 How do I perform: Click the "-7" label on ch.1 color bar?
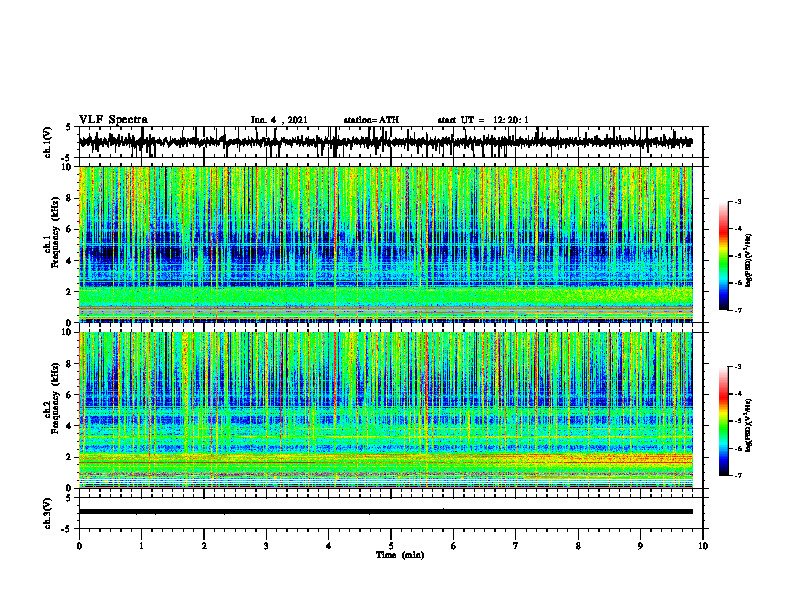point(738,310)
